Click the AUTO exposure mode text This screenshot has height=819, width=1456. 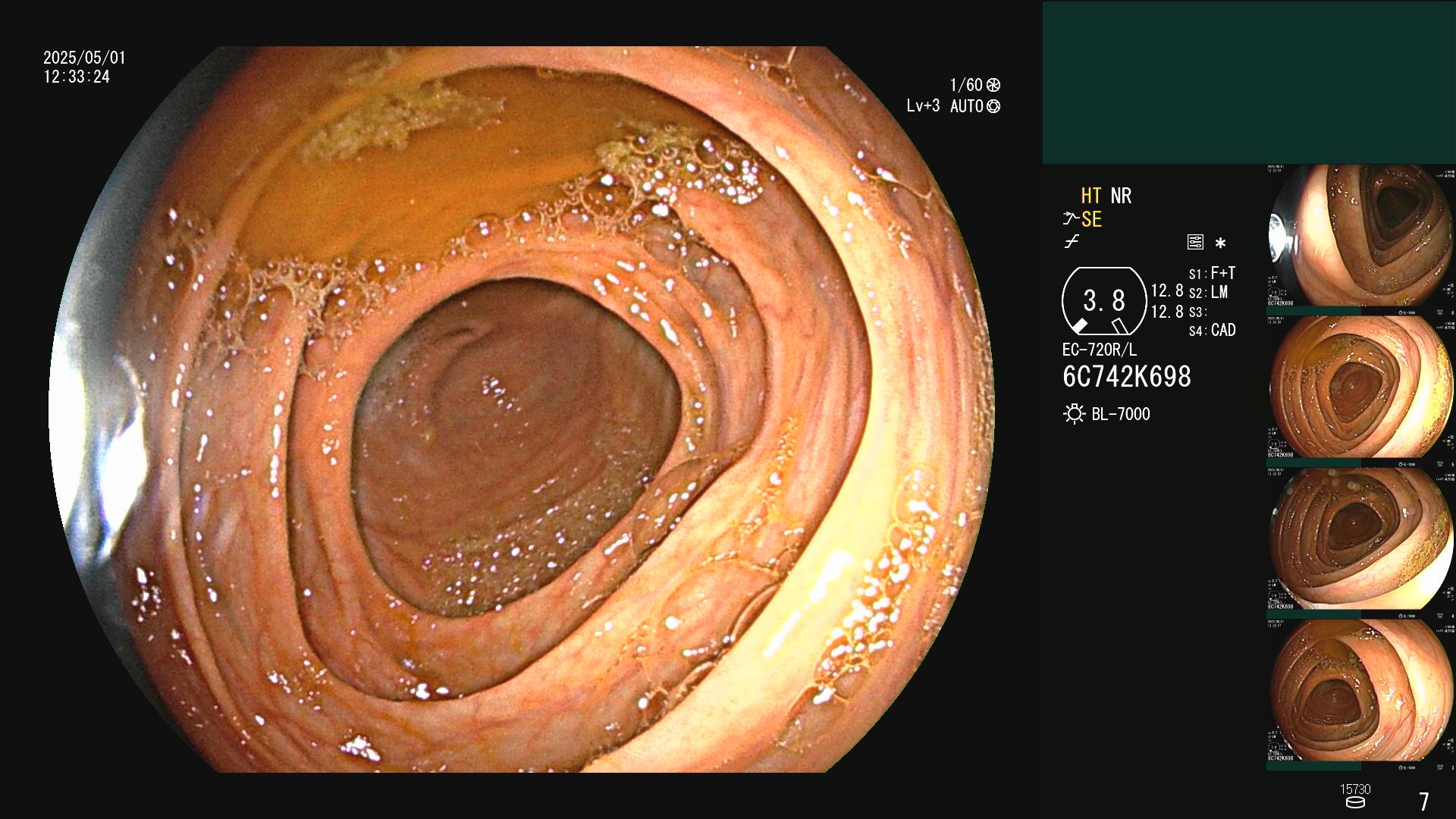tap(967, 106)
